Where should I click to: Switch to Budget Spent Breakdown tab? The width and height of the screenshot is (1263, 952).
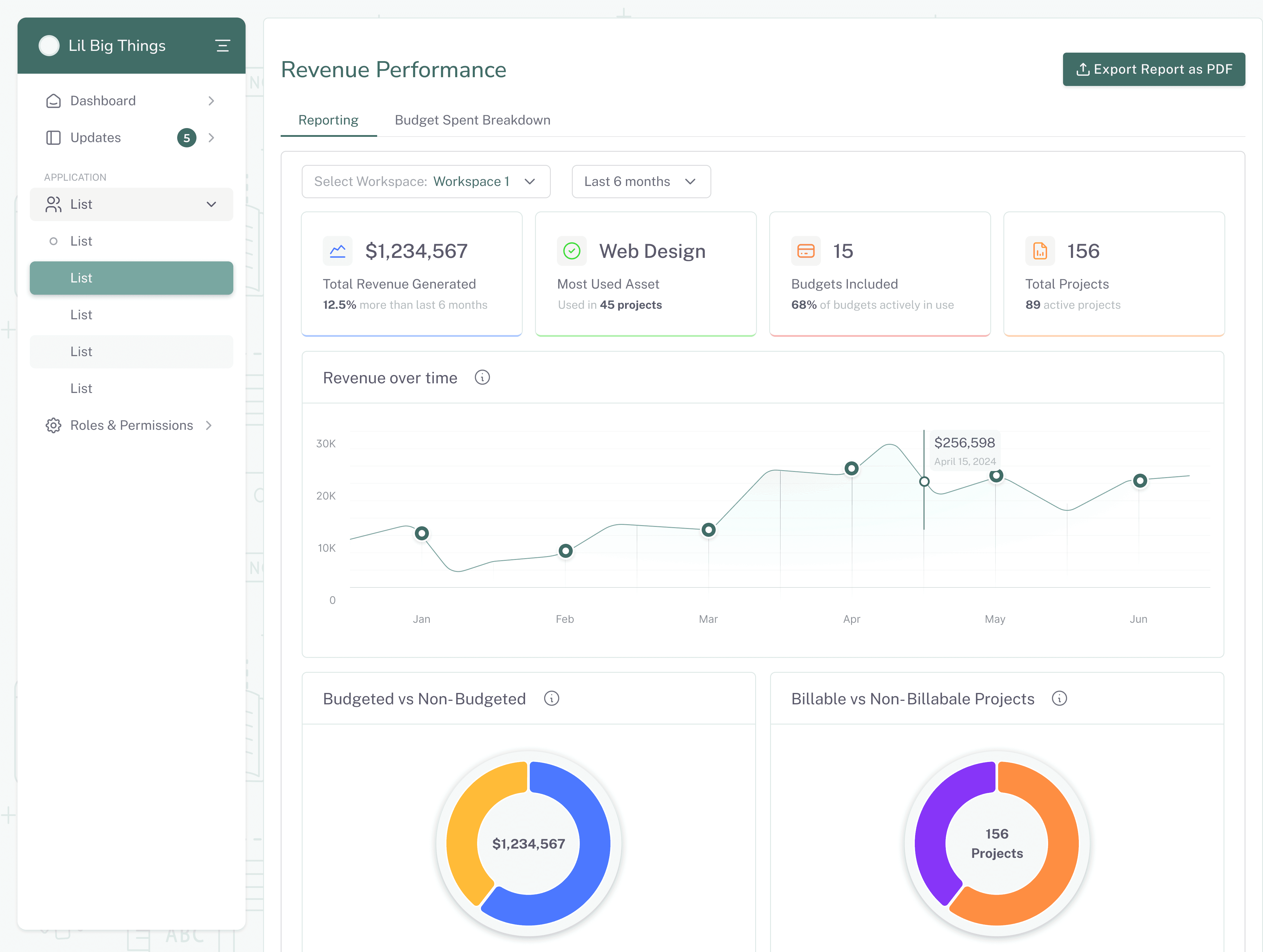pos(472,120)
